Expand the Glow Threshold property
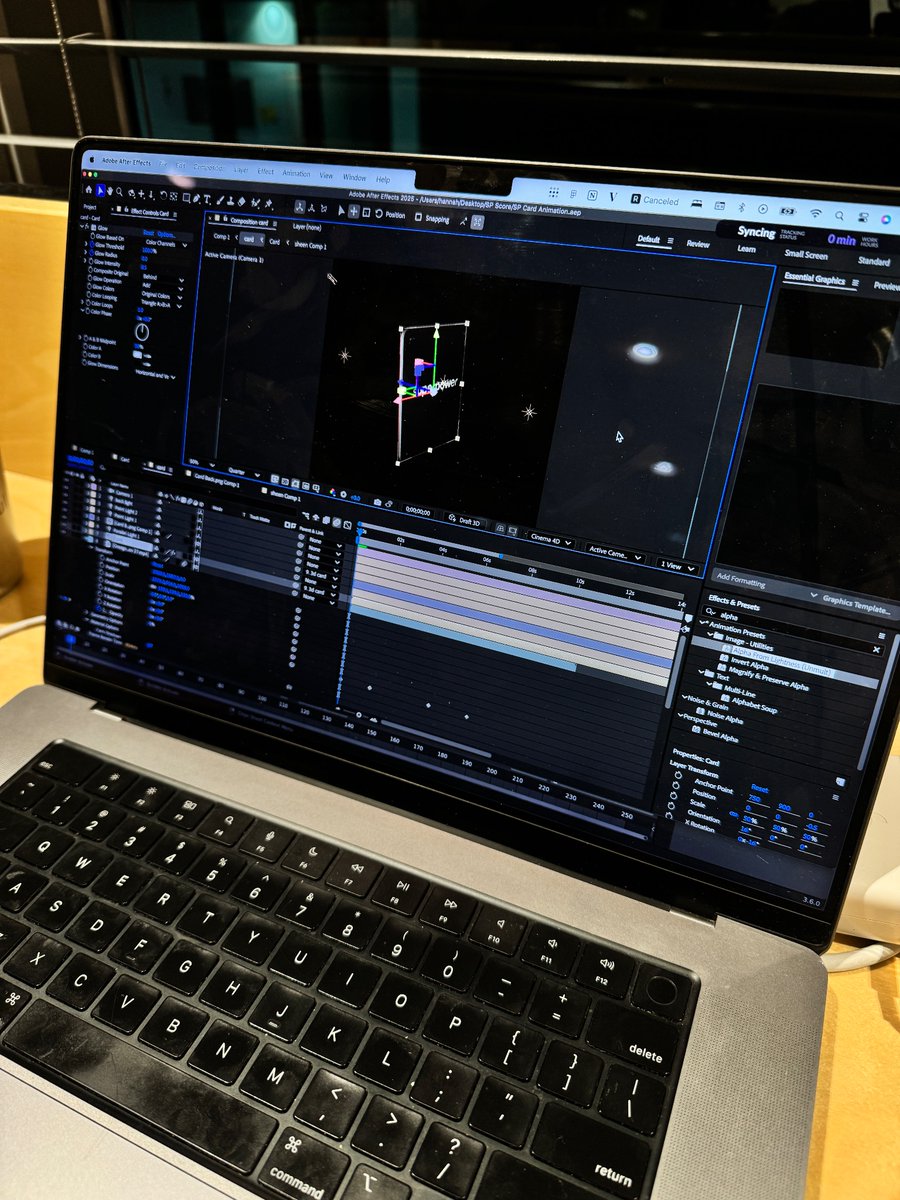 coord(86,244)
